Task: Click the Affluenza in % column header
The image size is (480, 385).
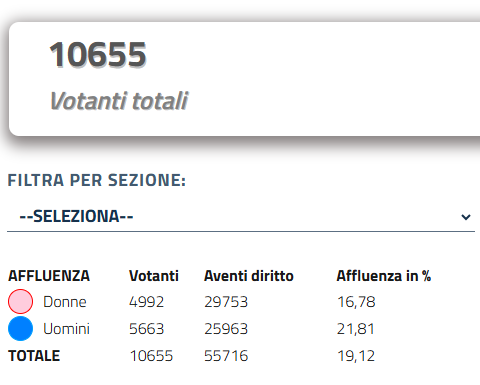Action: click(x=384, y=276)
